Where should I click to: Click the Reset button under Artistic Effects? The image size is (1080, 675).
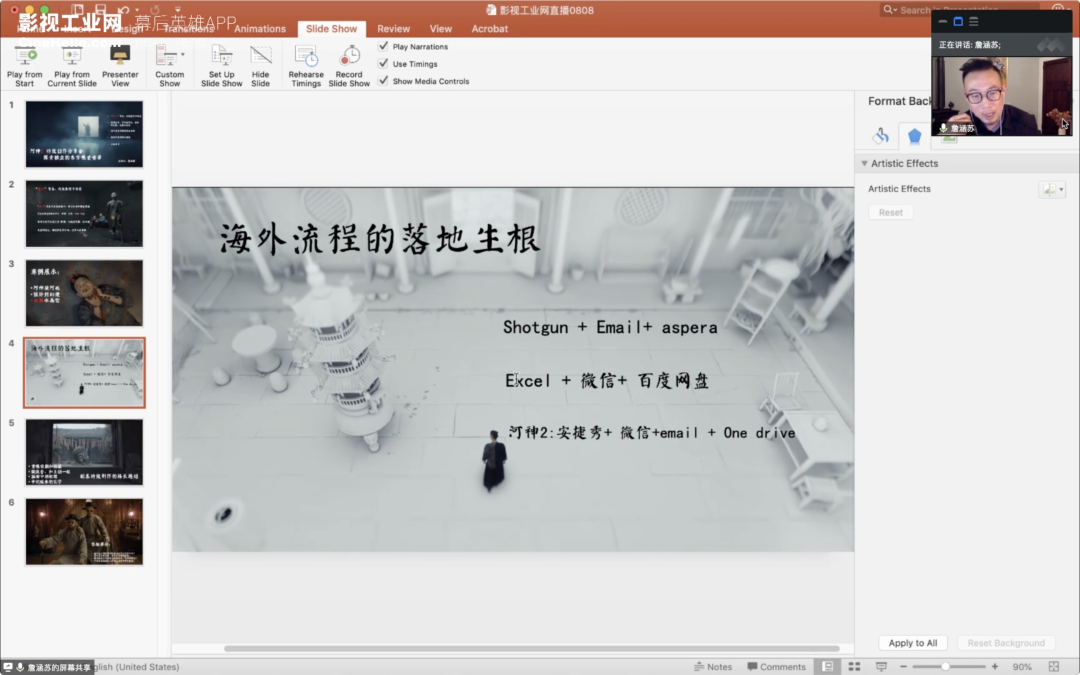(x=891, y=212)
